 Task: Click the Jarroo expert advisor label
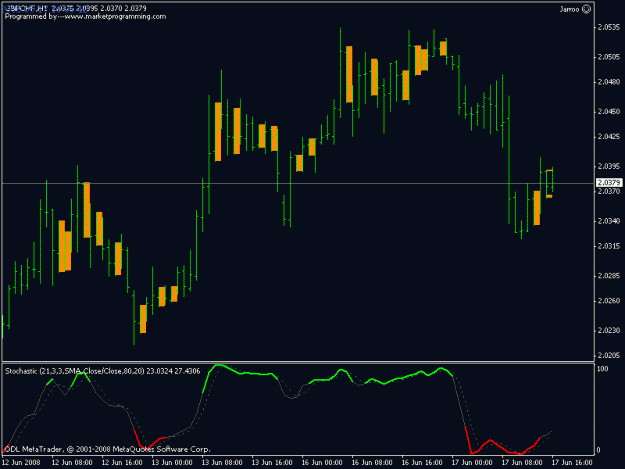569,9
